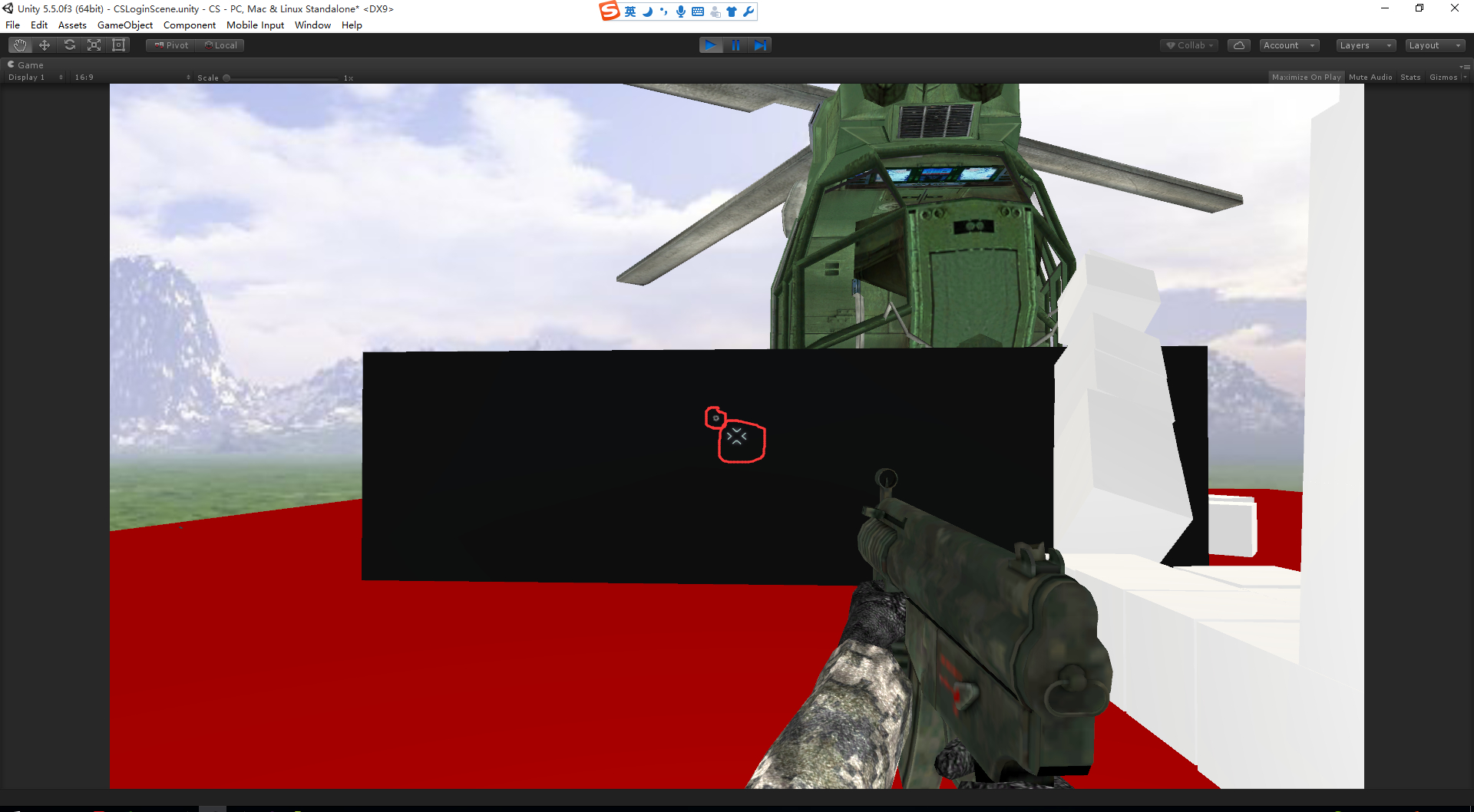Open the 16:9 aspect ratio dropdown

point(132,78)
